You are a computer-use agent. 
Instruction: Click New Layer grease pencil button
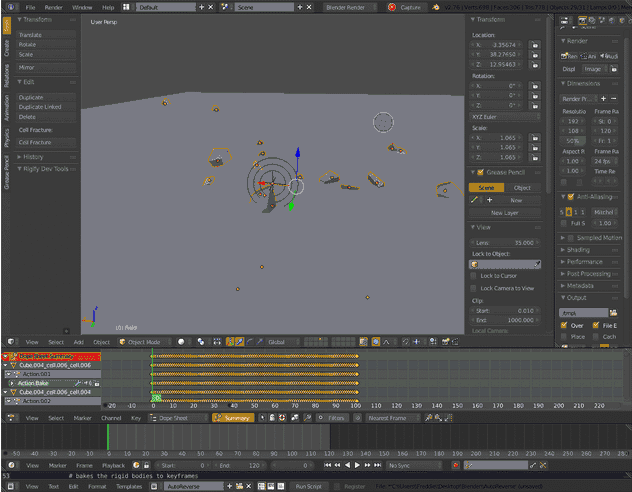coord(505,213)
